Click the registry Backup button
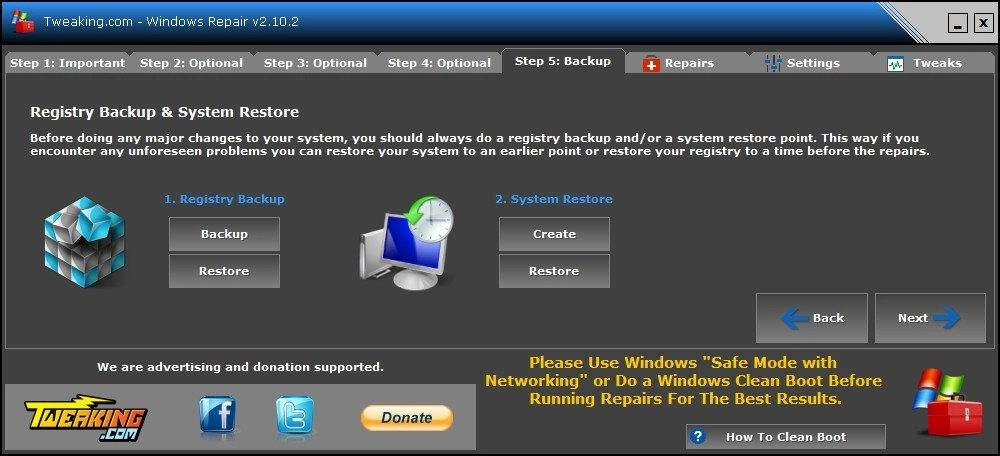This screenshot has height=456, width=1000. point(224,234)
